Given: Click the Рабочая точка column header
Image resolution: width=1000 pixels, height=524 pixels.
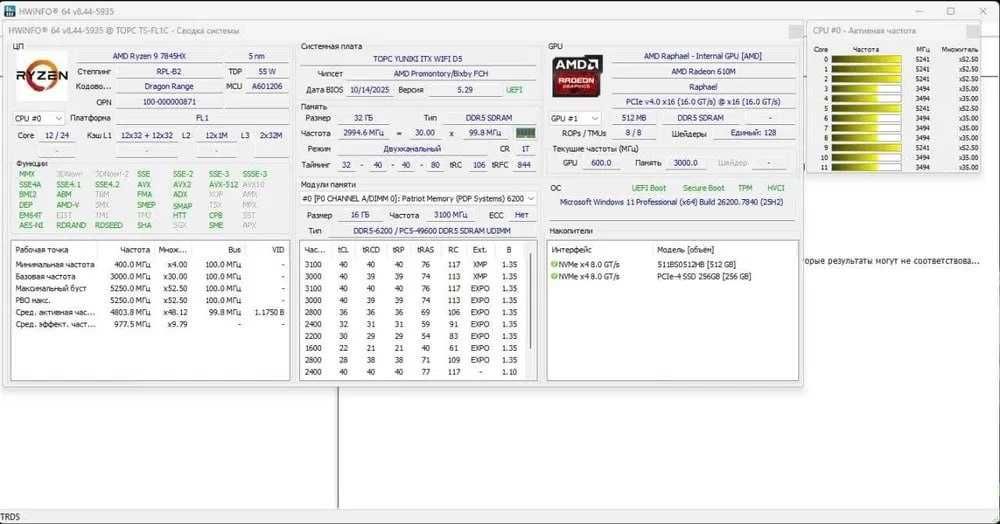Looking at the screenshot, I should tap(41, 250).
